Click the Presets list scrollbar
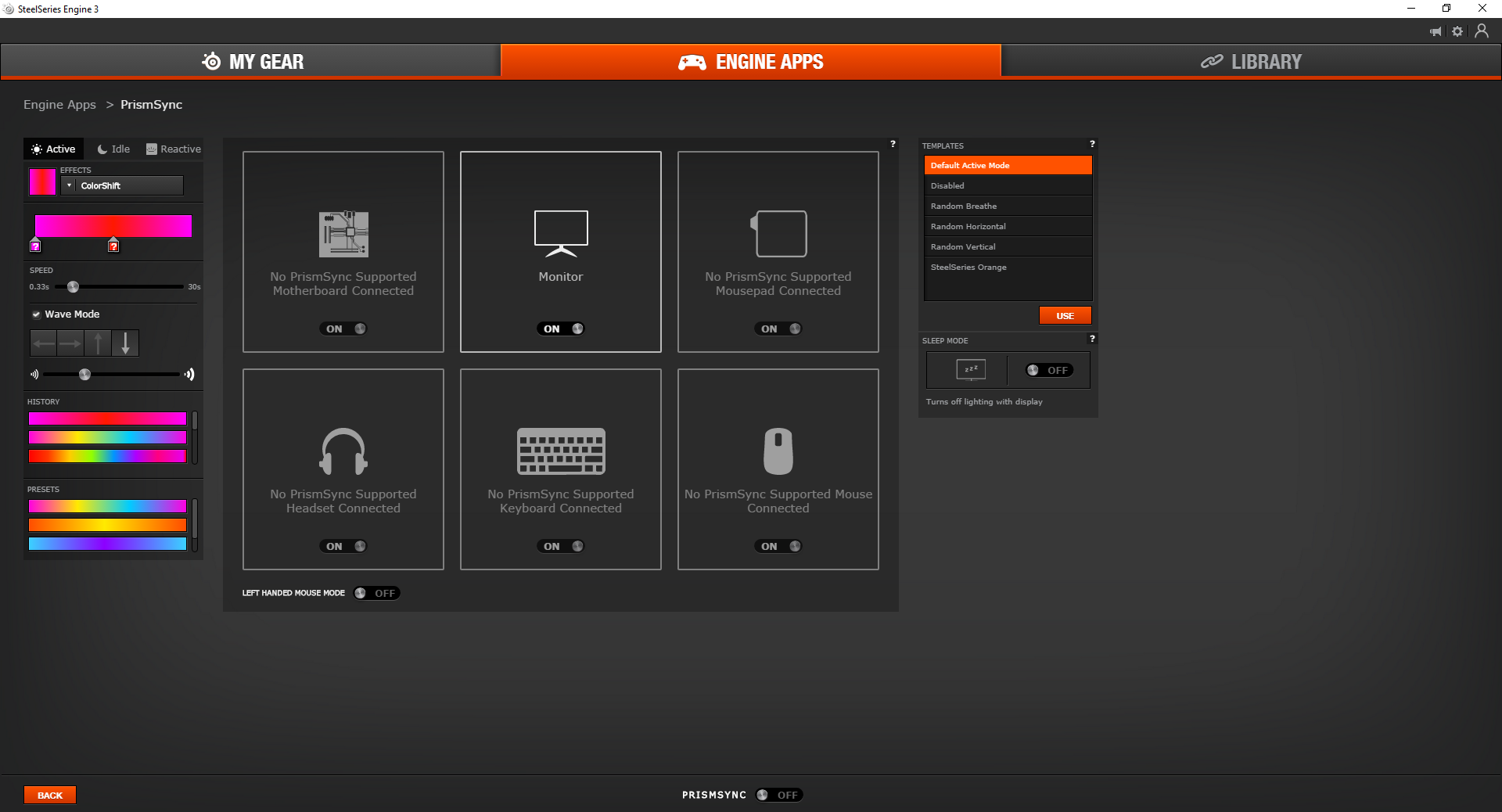 (195, 525)
